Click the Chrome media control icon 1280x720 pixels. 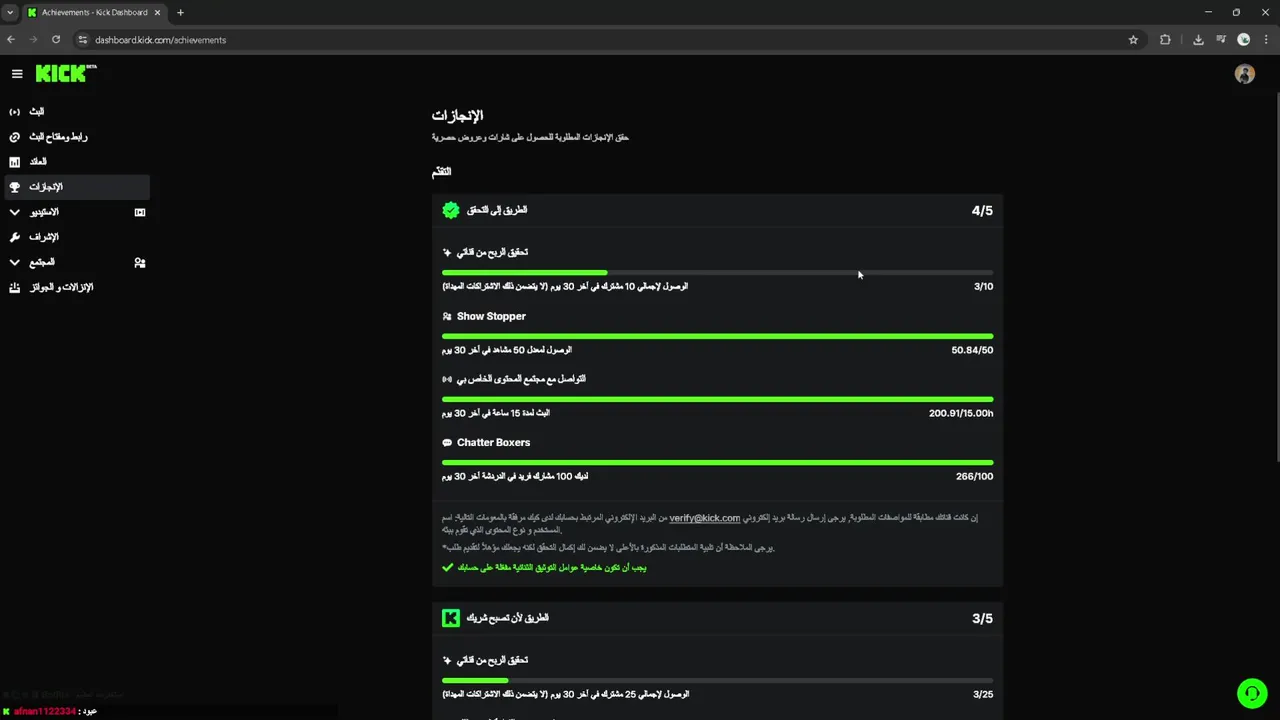tap(1221, 40)
